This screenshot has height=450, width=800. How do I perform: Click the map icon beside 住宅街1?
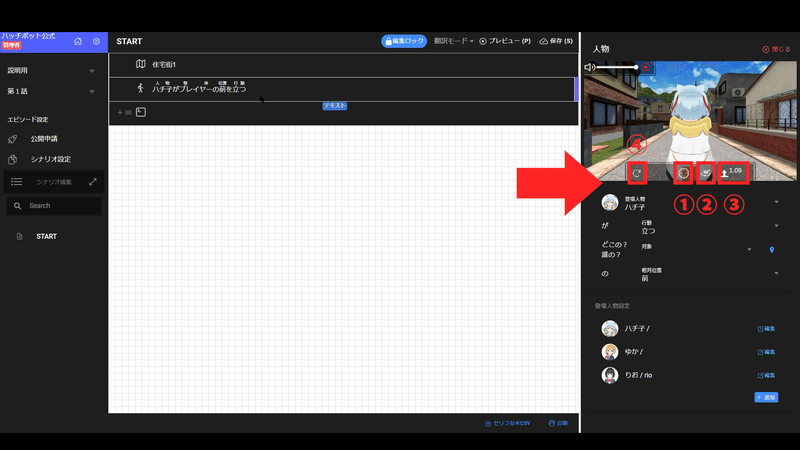pos(141,64)
